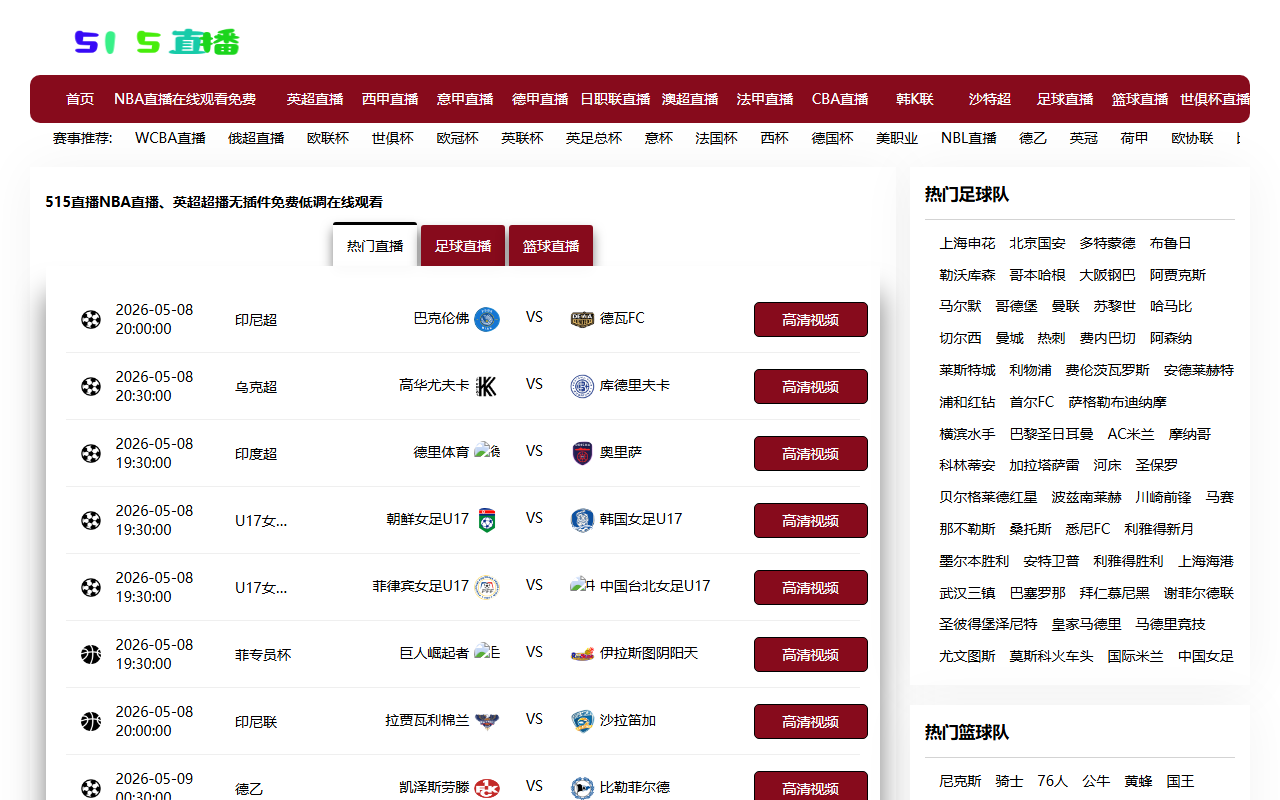Image resolution: width=1280 pixels, height=800 pixels.
Task: Click the 奥里萨 team badge
Action: pyautogui.click(x=582, y=453)
